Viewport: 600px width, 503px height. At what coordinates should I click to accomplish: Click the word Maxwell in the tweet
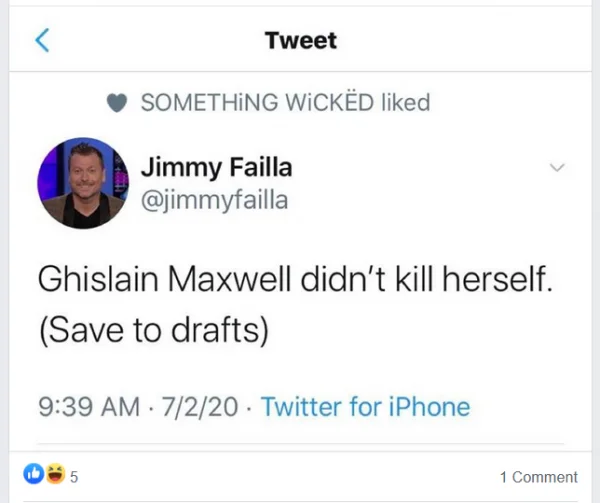[229, 279]
